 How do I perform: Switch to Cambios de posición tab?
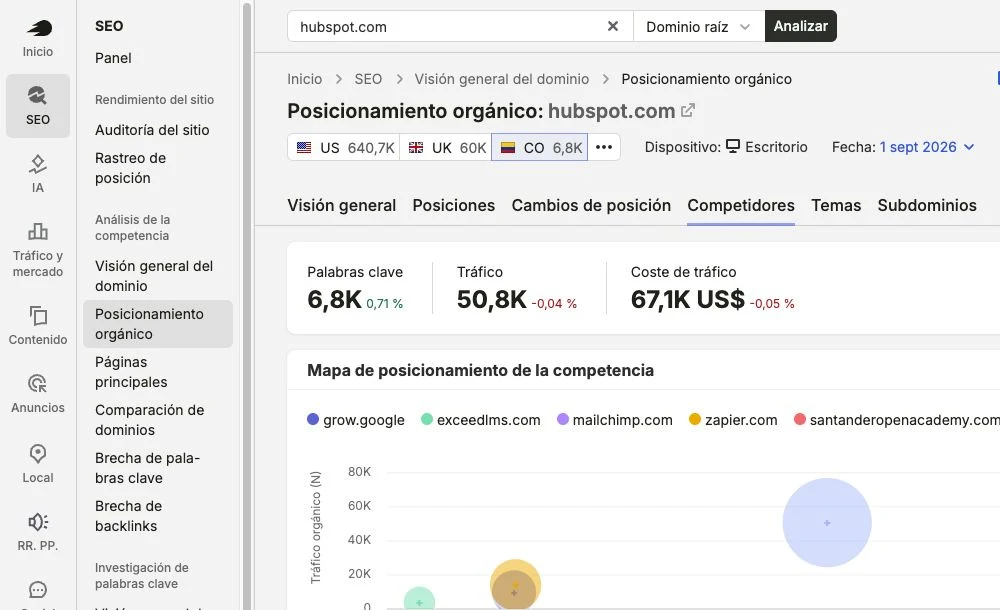click(591, 205)
